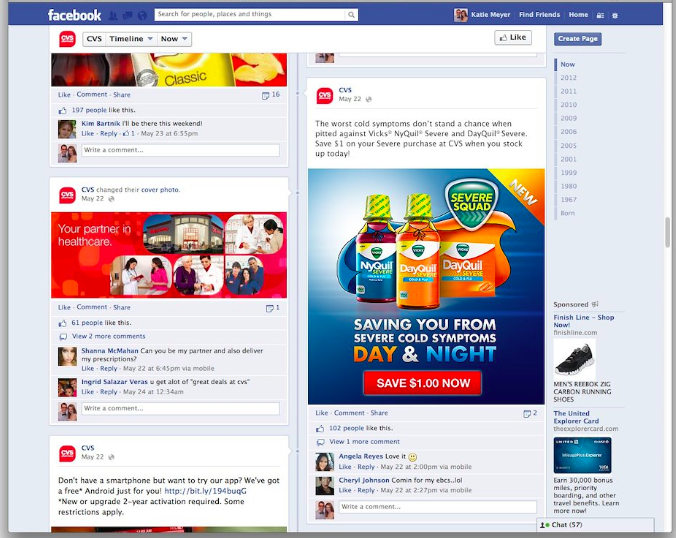Jump to 2009 on timeline navigator
Viewport: 676px width, 538px height.
[568, 118]
